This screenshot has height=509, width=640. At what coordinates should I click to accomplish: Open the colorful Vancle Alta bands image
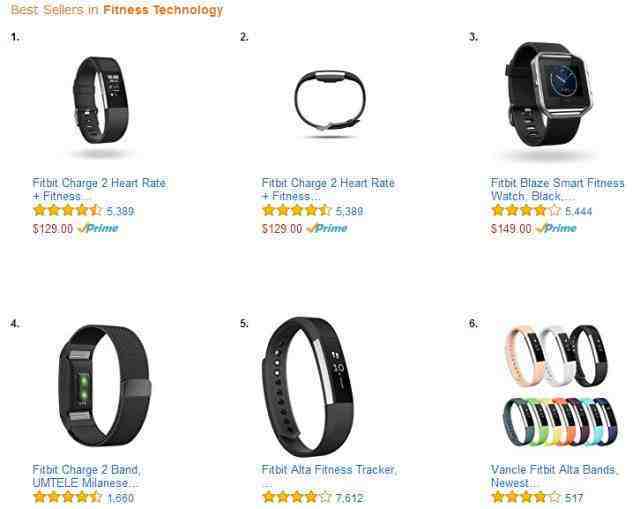(560, 386)
